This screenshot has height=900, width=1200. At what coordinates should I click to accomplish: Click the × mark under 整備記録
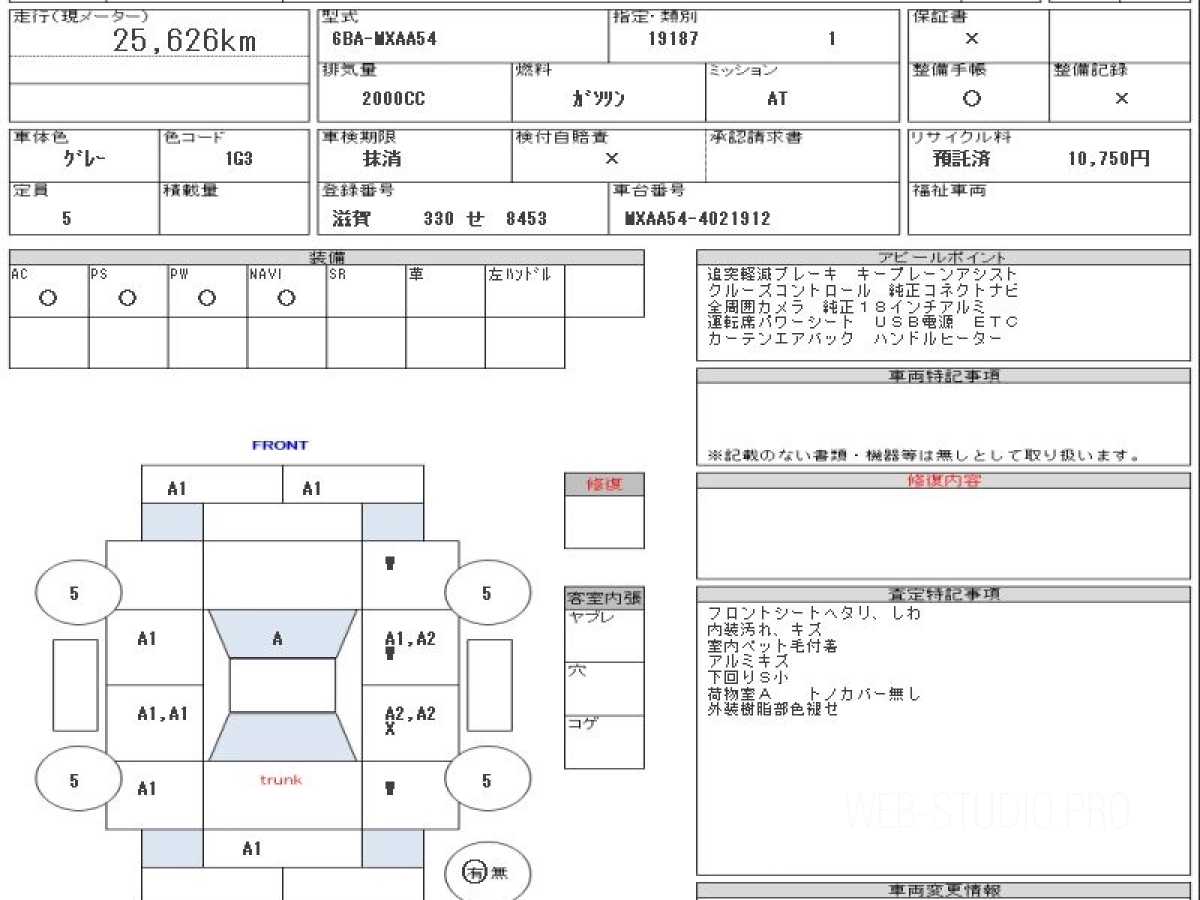(1122, 98)
